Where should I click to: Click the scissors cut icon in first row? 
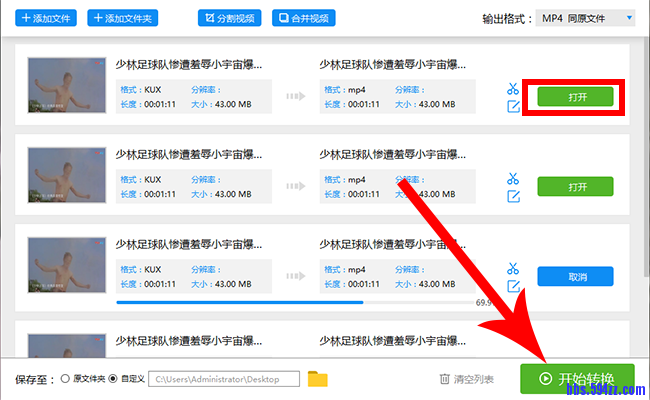click(x=513, y=88)
